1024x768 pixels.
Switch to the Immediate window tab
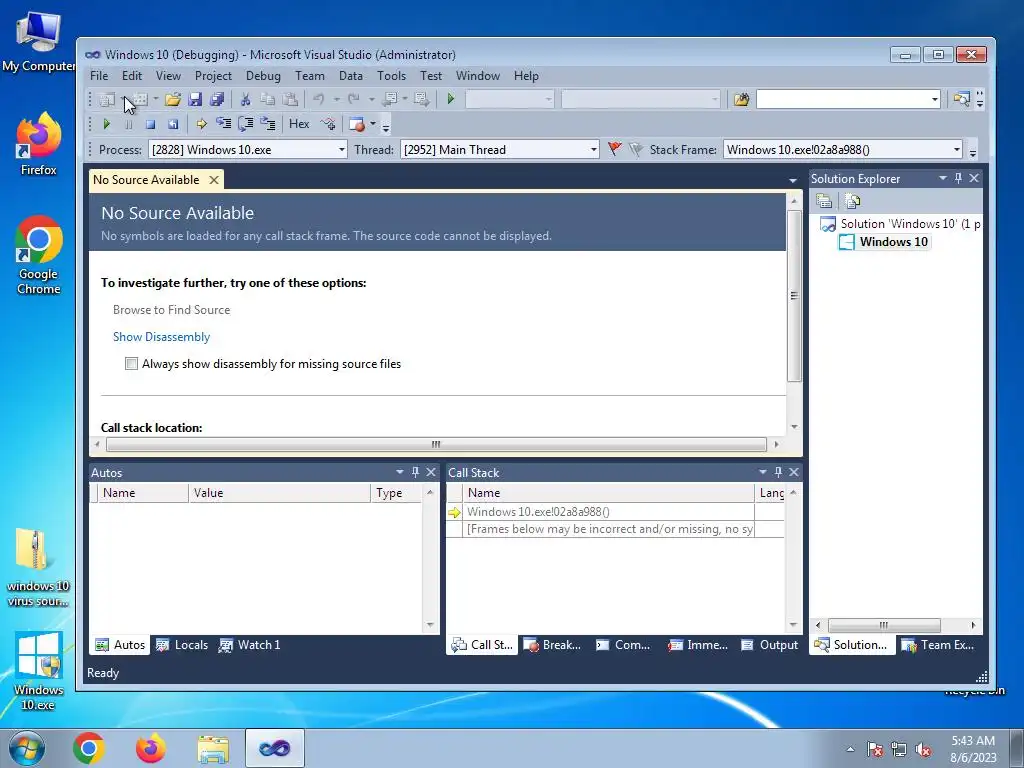(698, 645)
